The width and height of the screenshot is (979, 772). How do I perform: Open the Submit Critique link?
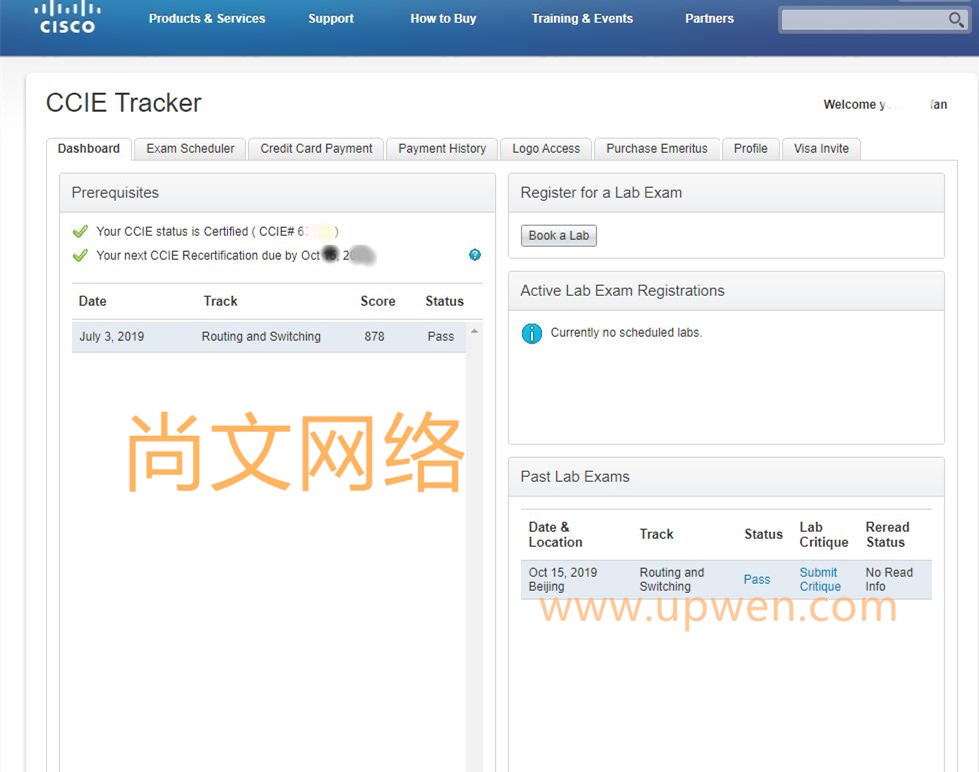click(820, 580)
